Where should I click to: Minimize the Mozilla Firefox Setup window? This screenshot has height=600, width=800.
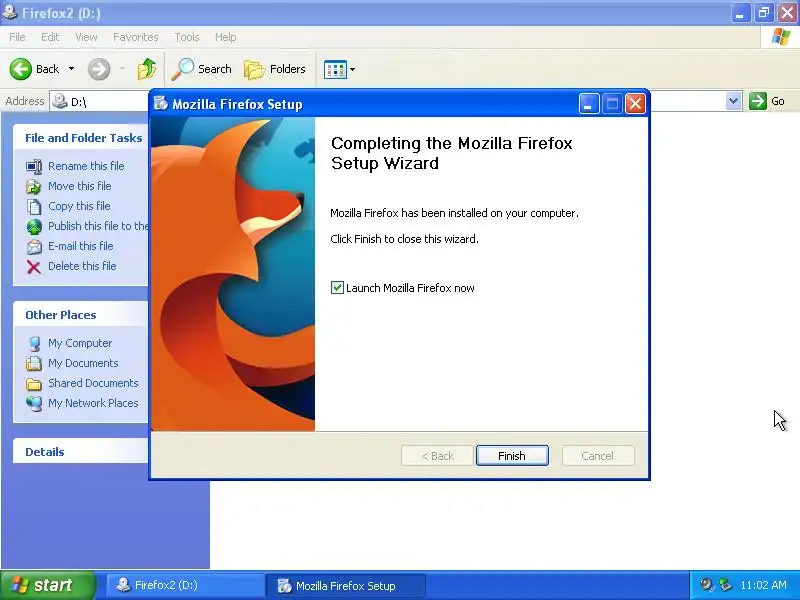[588, 104]
